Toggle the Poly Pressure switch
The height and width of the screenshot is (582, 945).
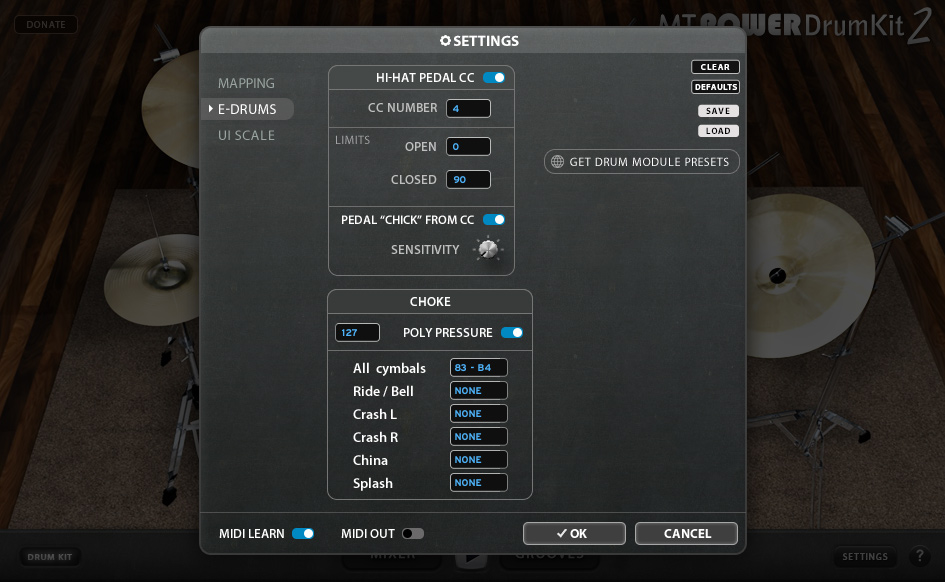pyautogui.click(x=512, y=333)
